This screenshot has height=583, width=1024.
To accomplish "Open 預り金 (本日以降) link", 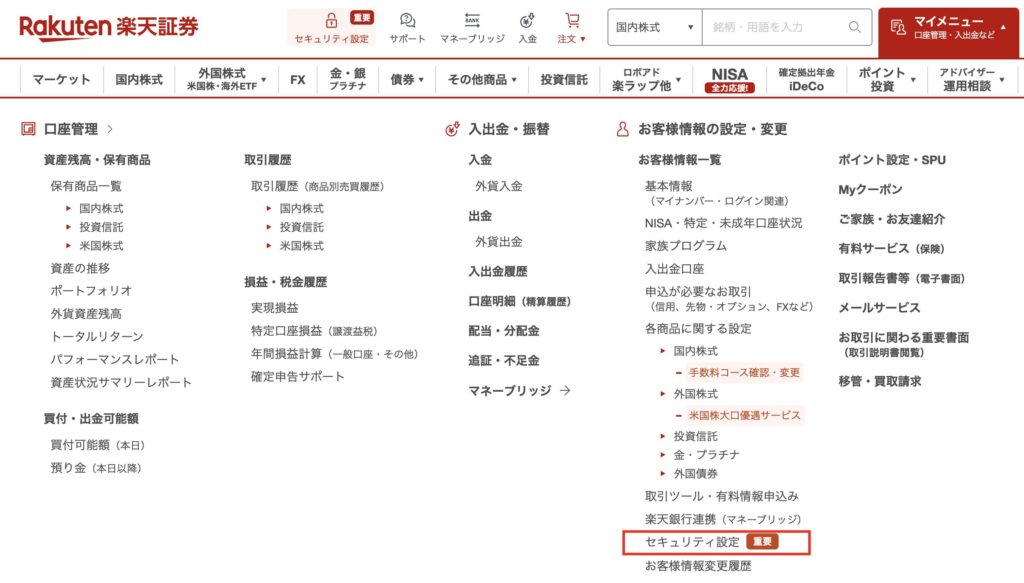I will (x=96, y=467).
